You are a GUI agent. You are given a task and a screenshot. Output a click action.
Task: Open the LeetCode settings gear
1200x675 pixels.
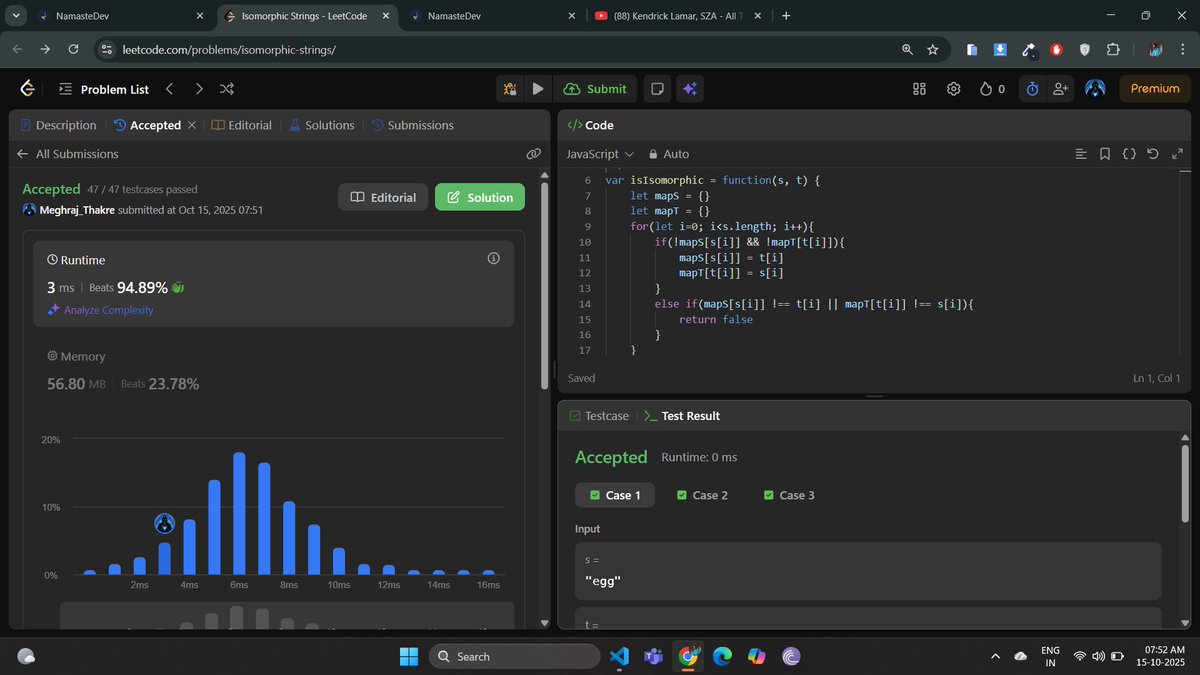pos(954,89)
